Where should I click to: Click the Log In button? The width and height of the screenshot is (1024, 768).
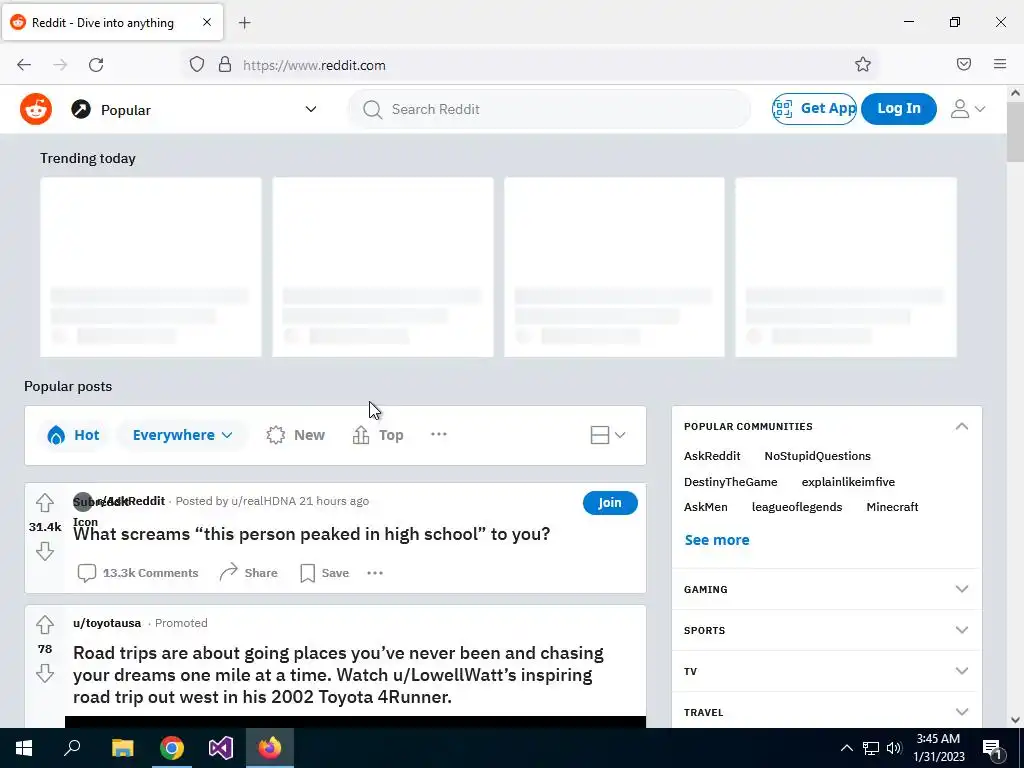click(899, 108)
